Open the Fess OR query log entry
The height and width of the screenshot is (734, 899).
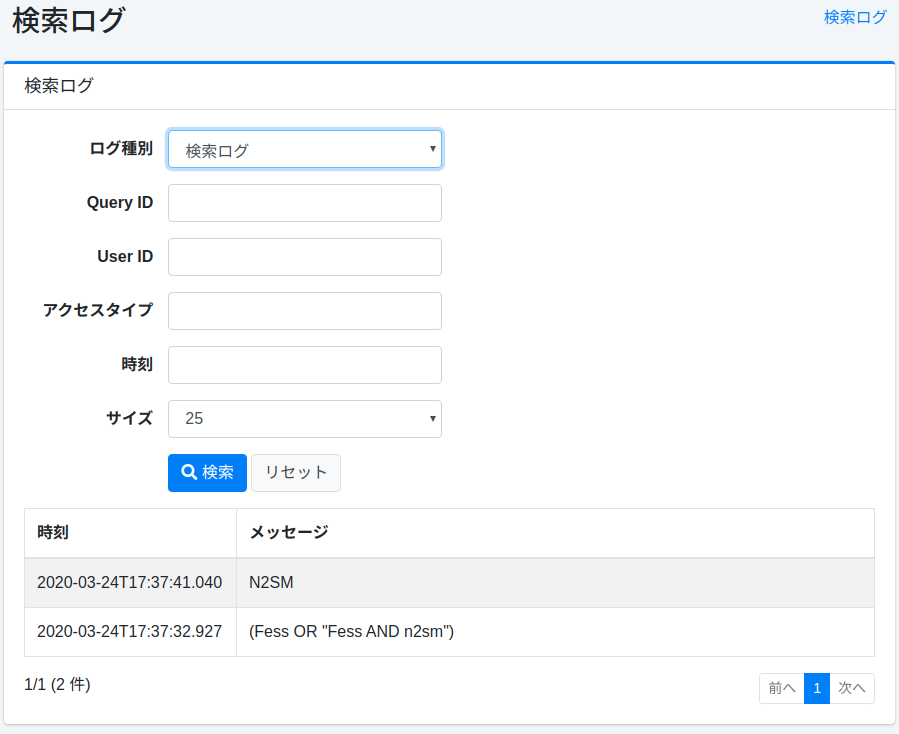coord(350,632)
